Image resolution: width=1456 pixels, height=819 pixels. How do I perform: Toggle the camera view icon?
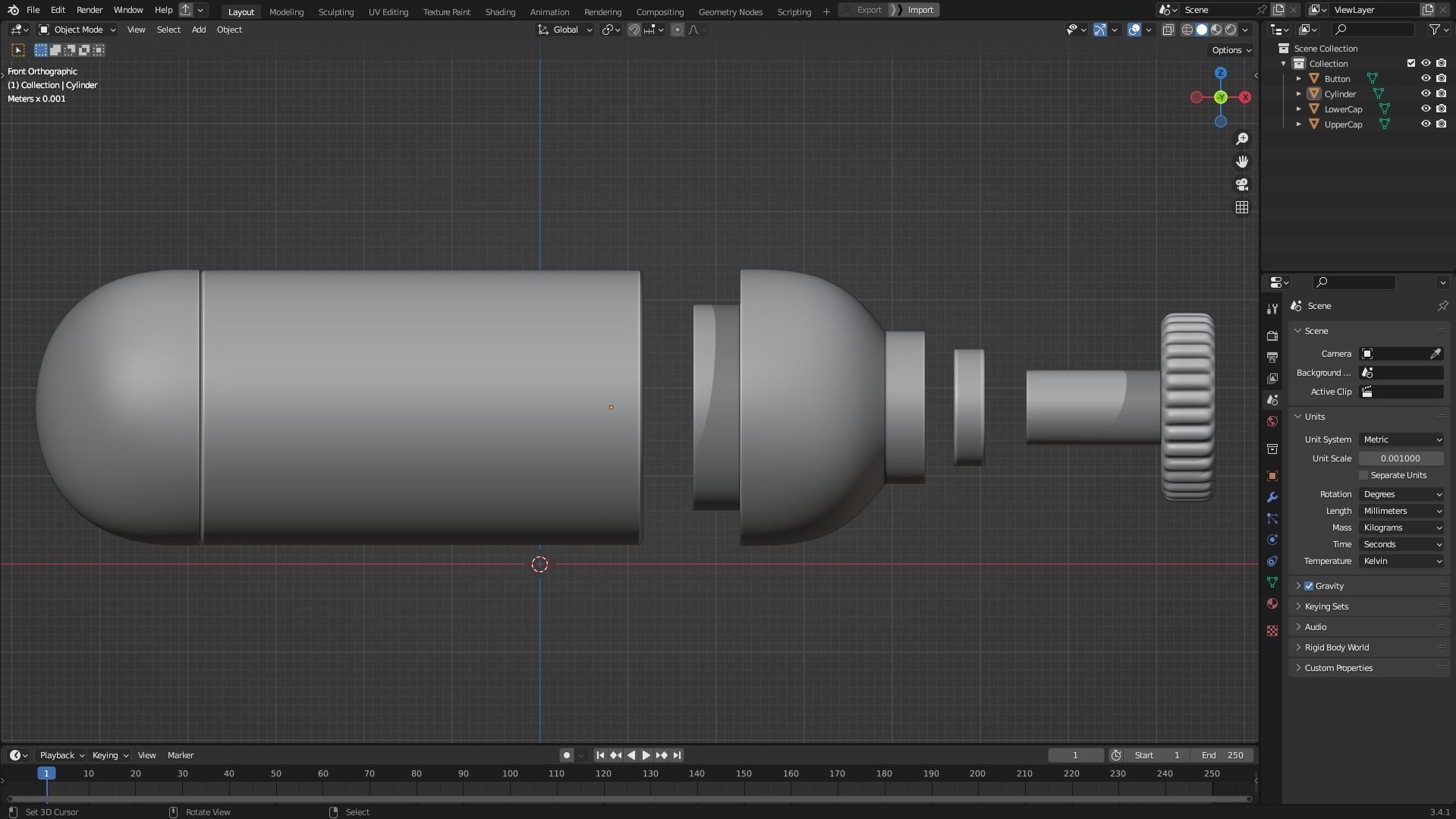pyautogui.click(x=1242, y=184)
